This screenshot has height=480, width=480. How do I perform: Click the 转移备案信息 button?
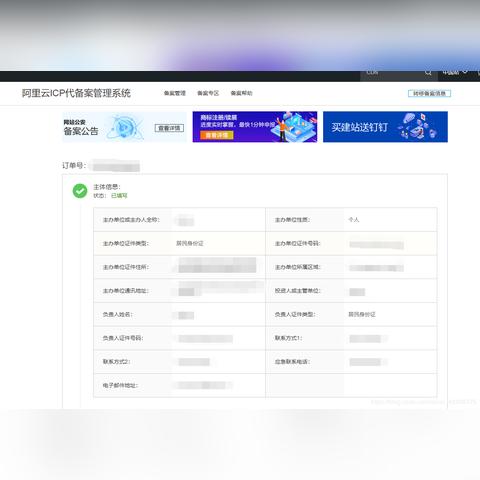point(429,93)
